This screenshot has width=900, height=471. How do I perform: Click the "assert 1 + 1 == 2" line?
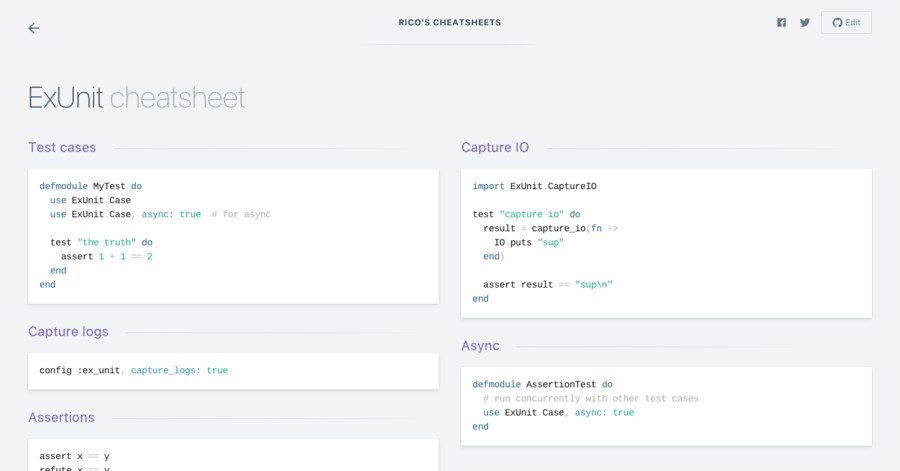[x=106, y=256]
